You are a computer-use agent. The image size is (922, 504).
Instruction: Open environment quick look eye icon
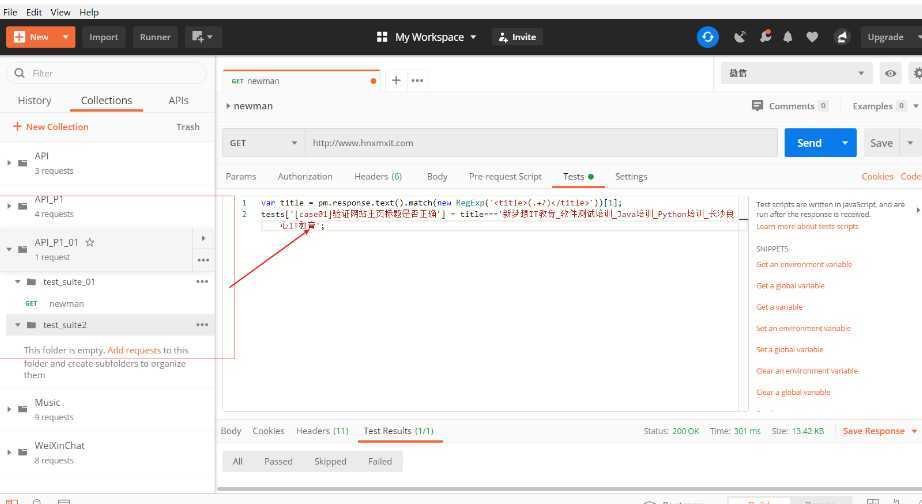pyautogui.click(x=890, y=74)
